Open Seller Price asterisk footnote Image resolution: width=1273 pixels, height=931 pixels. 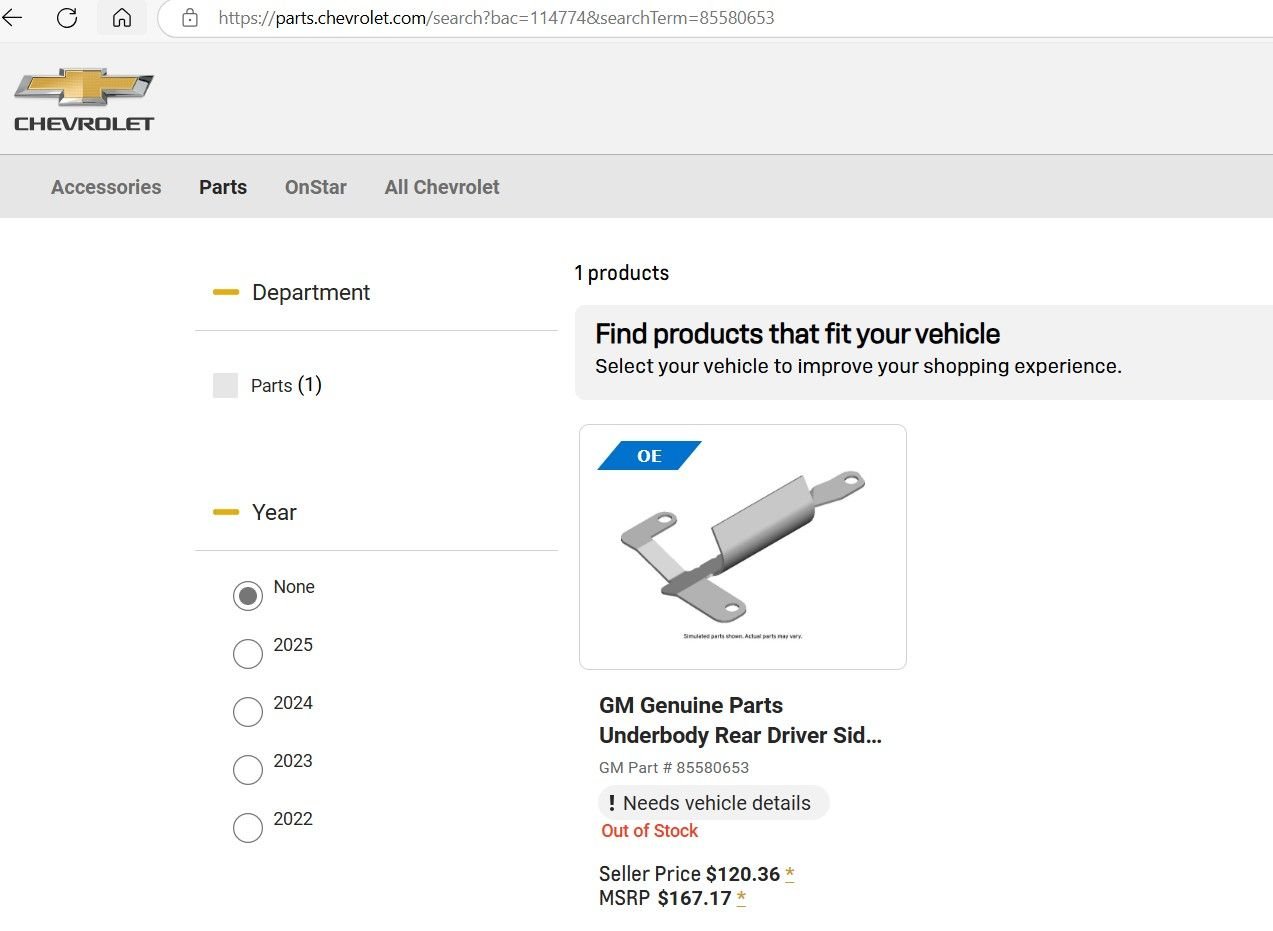point(790,875)
